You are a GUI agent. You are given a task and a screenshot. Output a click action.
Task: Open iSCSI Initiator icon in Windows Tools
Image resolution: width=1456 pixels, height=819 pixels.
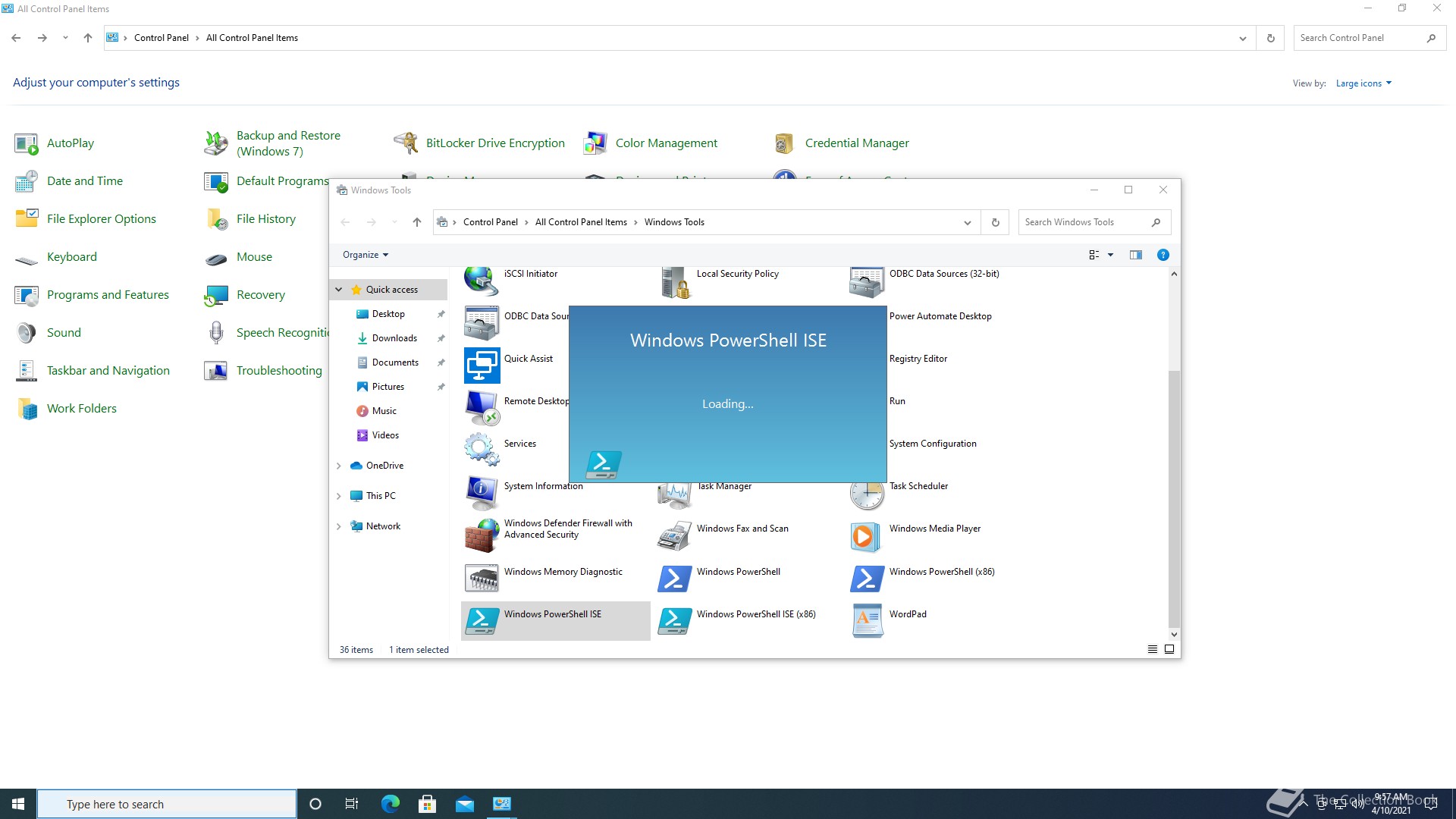coord(481,281)
